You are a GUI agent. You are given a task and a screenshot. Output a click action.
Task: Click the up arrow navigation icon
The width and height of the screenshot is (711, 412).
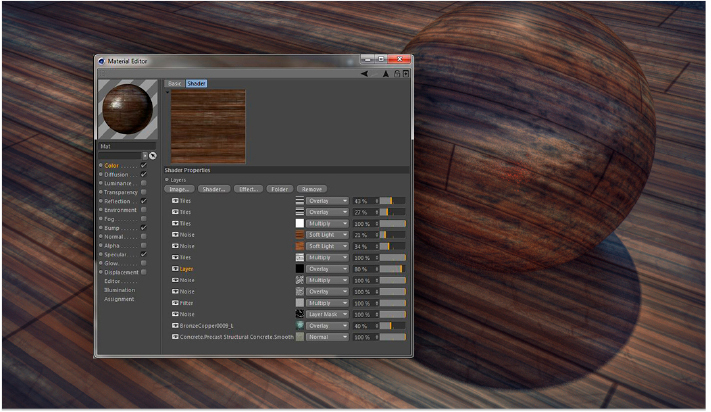coord(385,73)
